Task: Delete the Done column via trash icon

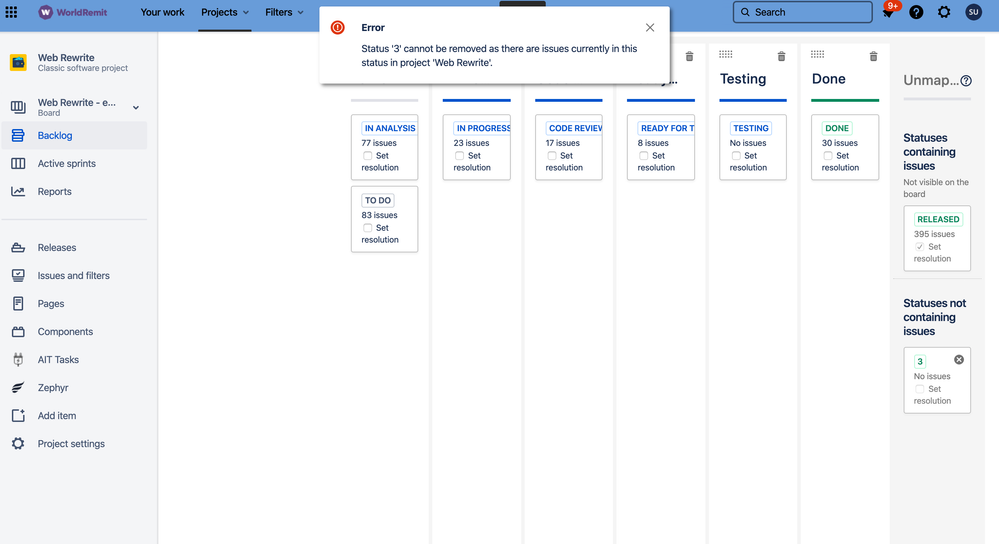Action: (x=873, y=57)
